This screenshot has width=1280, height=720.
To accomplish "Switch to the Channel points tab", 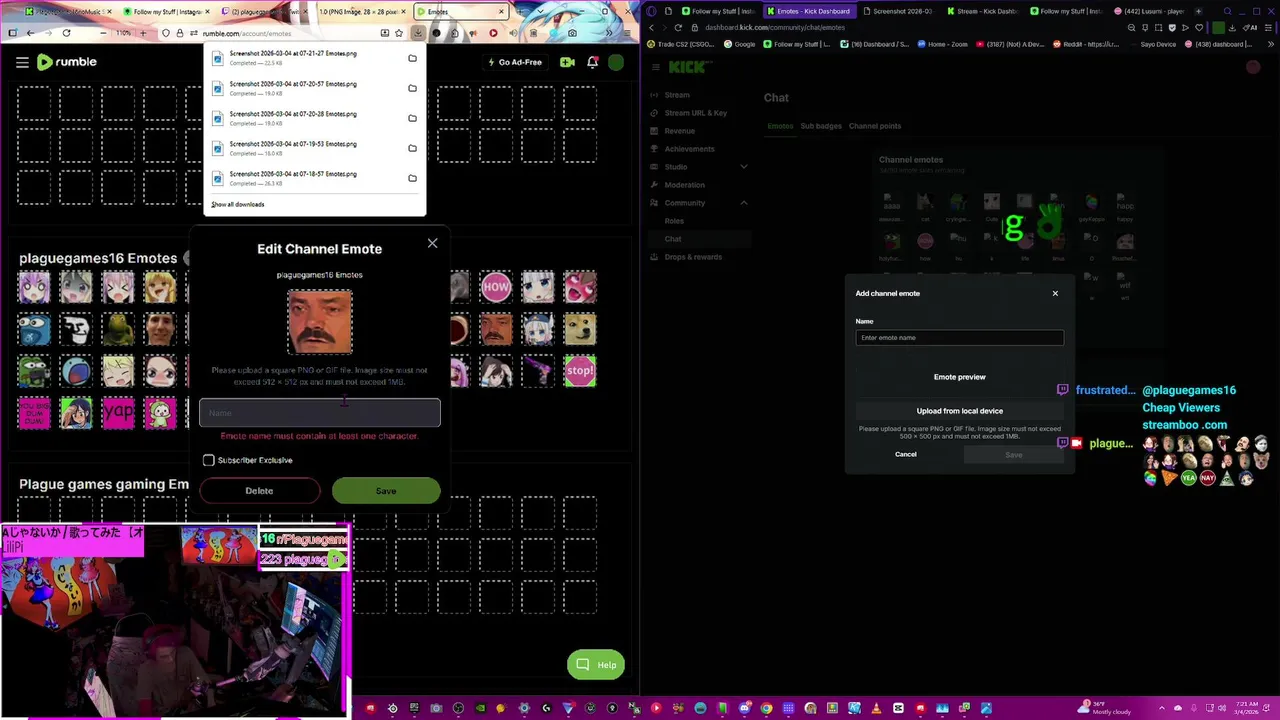I will (875, 126).
